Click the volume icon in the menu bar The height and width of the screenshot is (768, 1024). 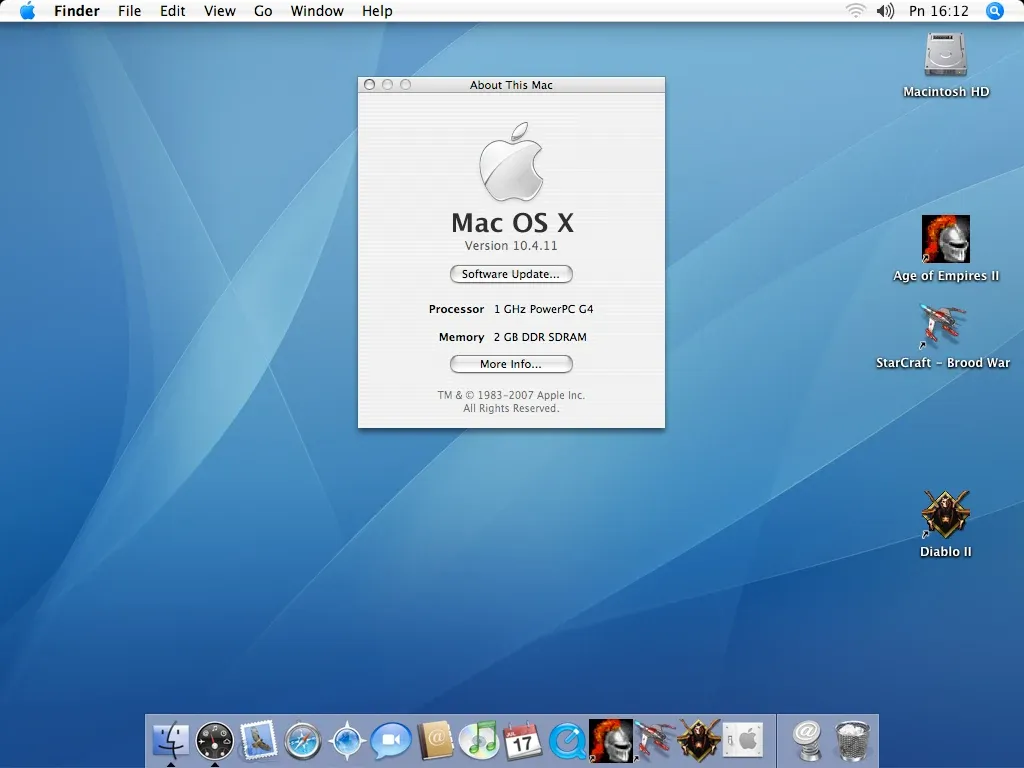[885, 11]
